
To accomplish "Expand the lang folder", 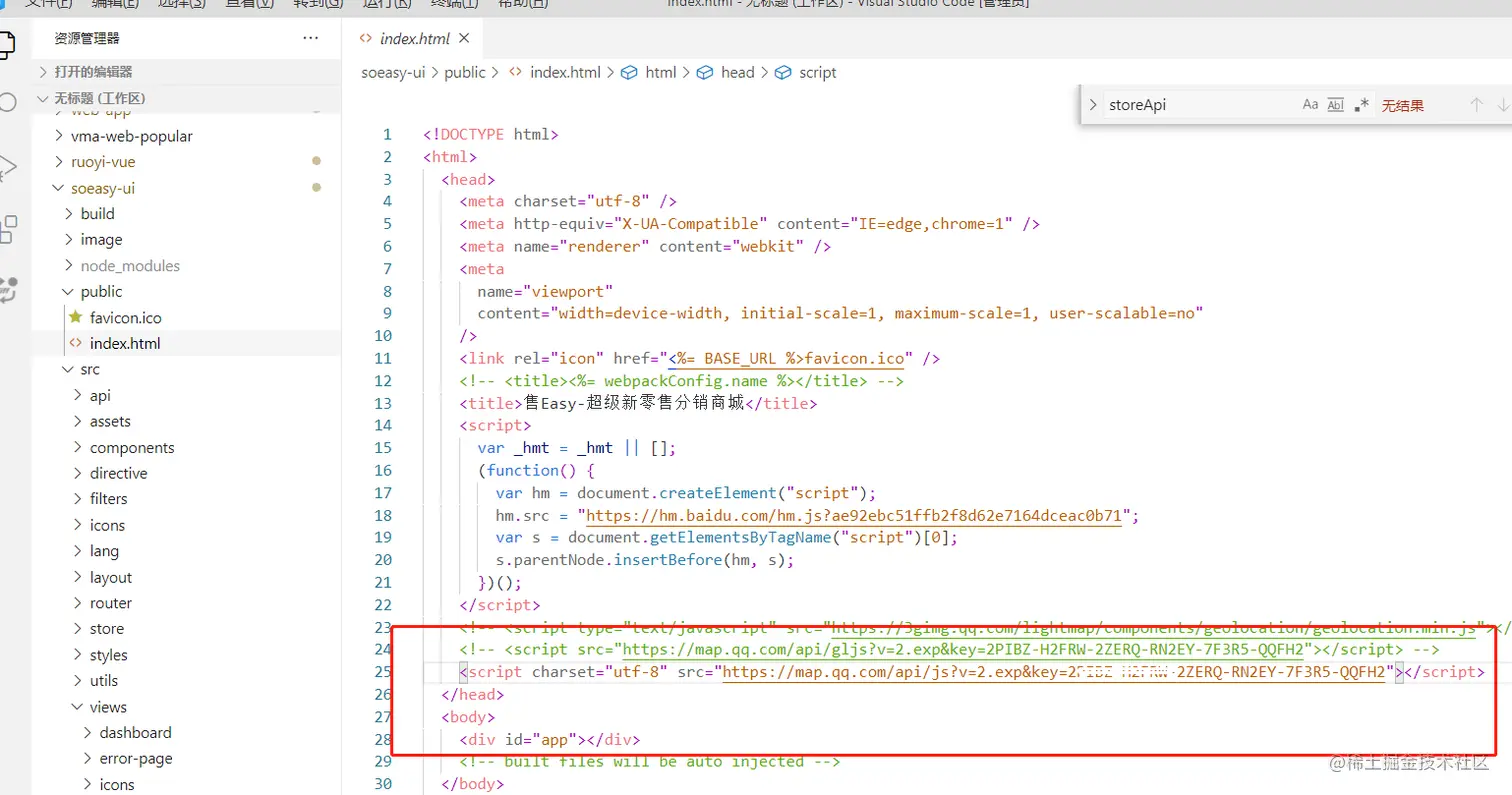I will 78,551.
